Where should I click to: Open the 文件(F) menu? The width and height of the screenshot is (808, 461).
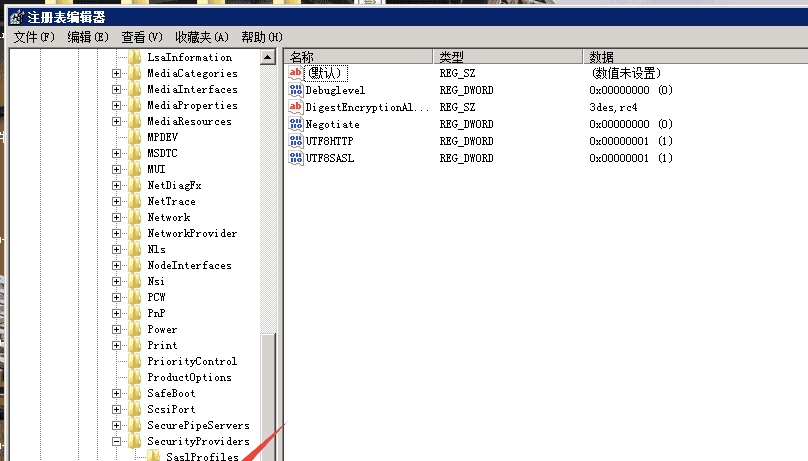34,37
